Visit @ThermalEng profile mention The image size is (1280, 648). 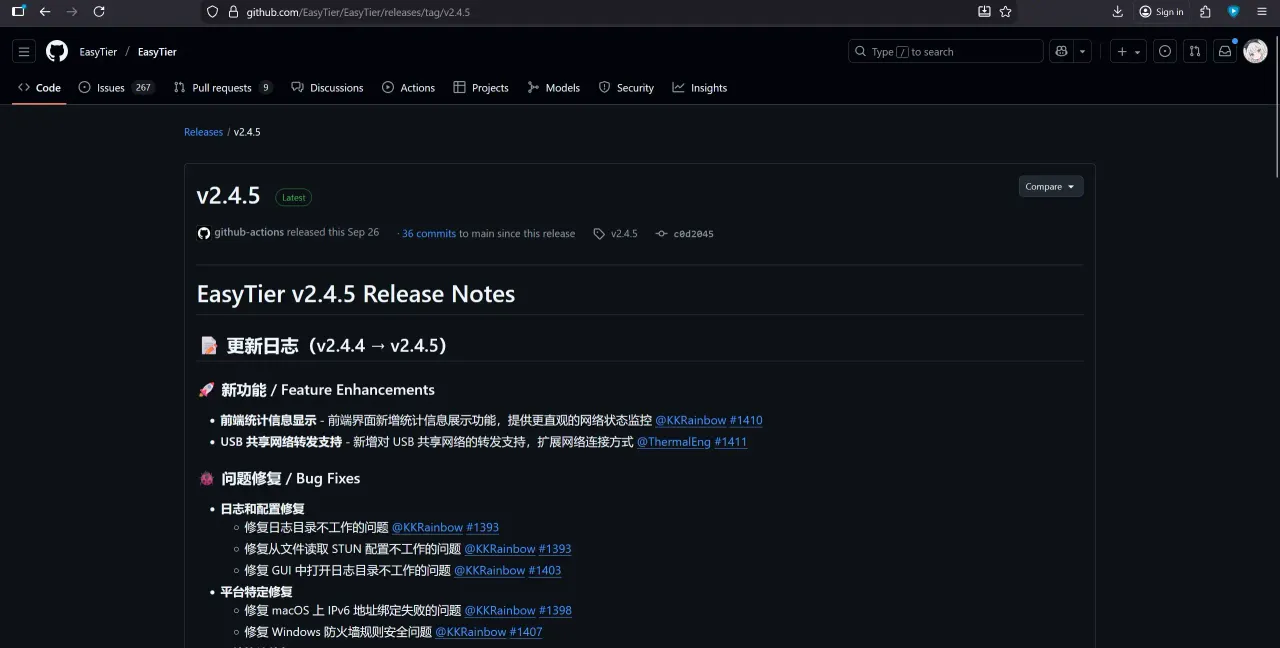point(674,442)
